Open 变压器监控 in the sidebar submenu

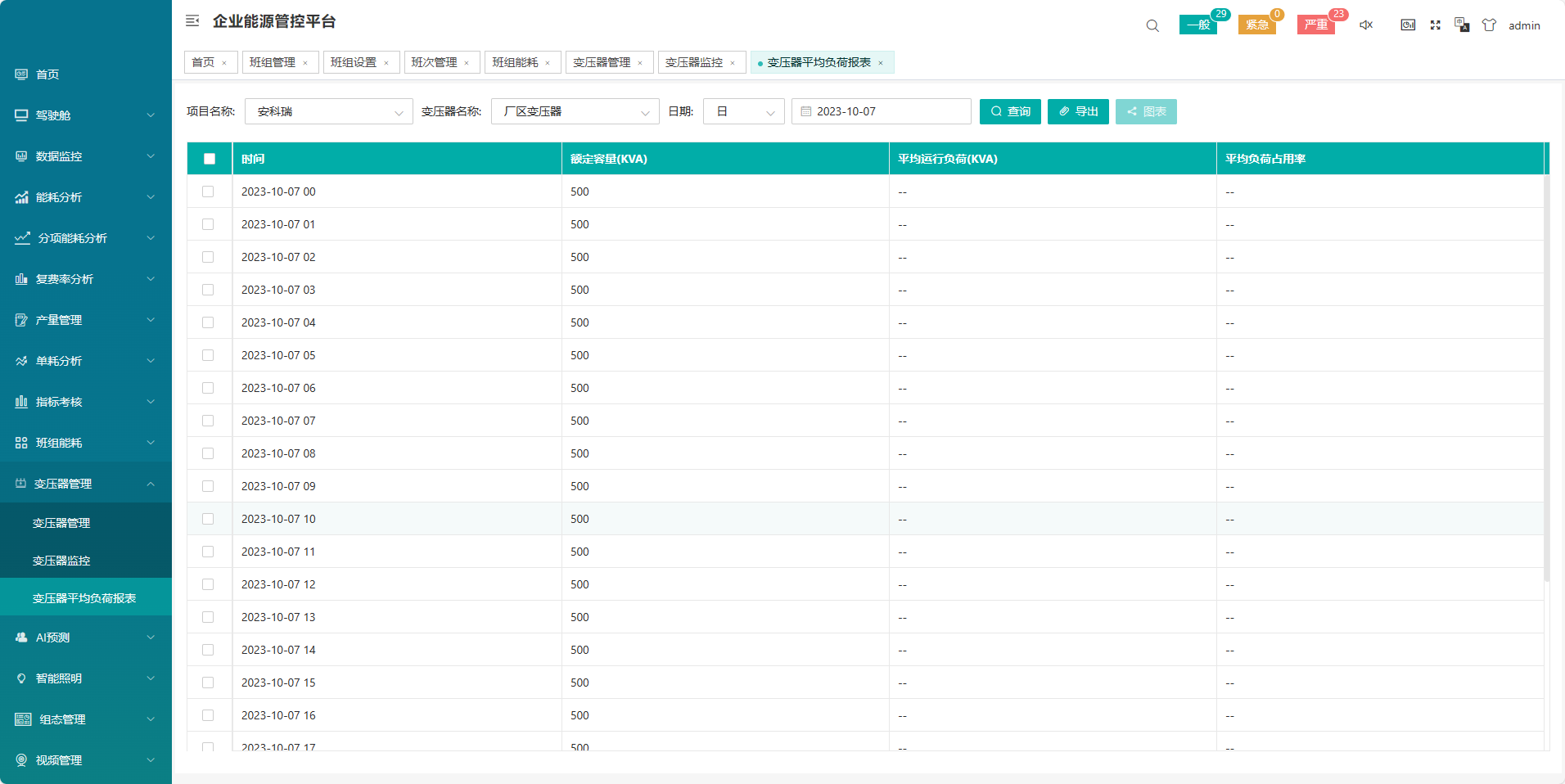[x=61, y=561]
